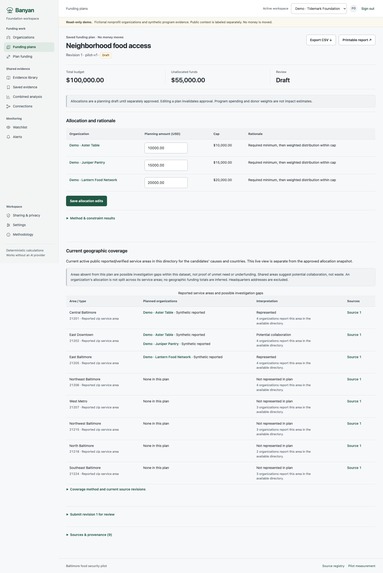The height and width of the screenshot is (573, 383).
Task: Click the Banyan logo icon
Action: pos(10,10)
